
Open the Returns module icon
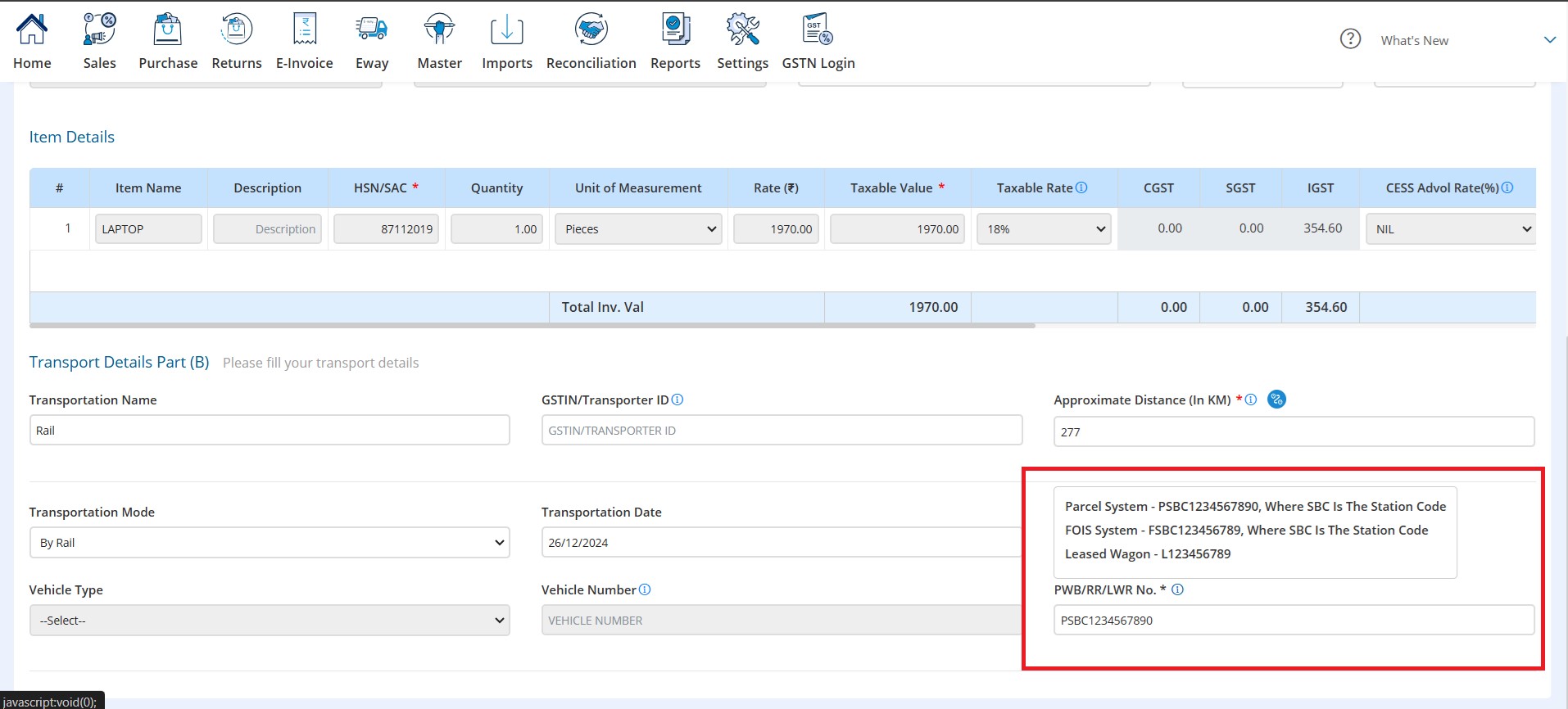tap(237, 29)
